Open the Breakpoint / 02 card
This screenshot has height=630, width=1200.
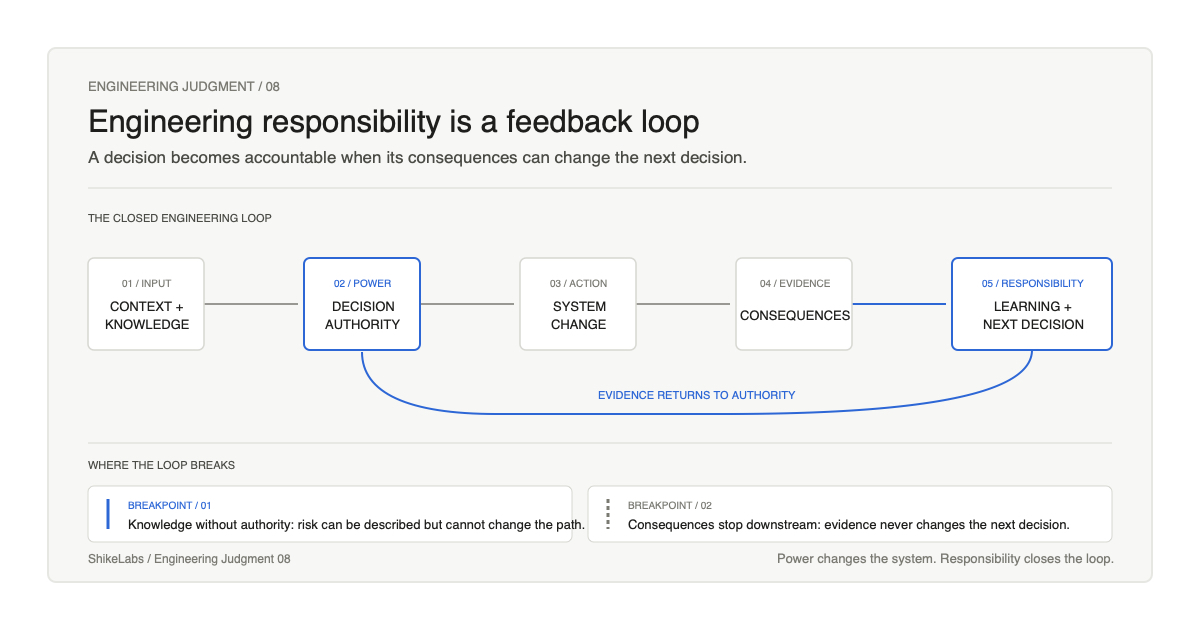point(850,514)
